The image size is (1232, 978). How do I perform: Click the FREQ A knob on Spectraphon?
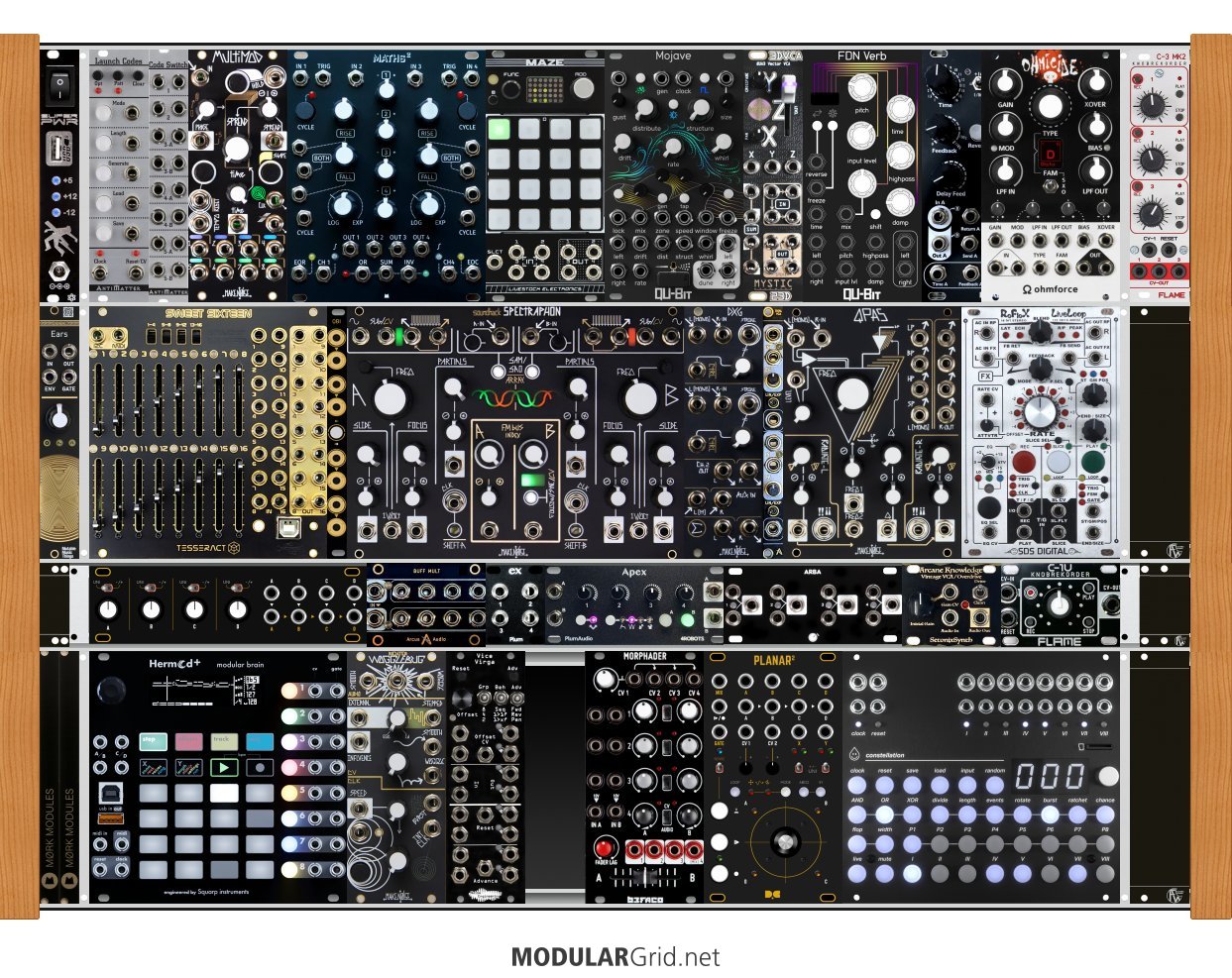pos(391,397)
